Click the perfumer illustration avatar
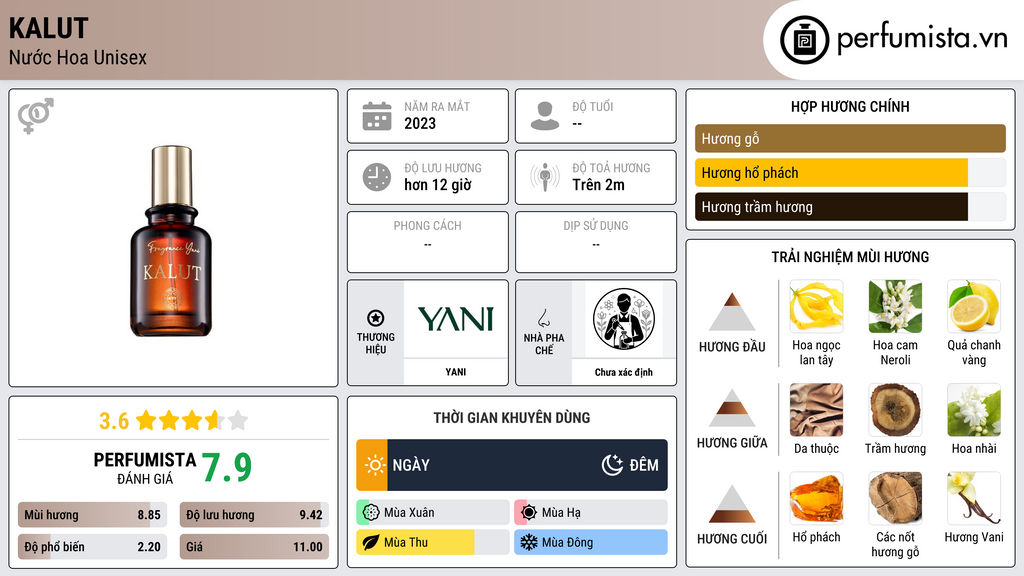The image size is (1024, 576). click(624, 319)
